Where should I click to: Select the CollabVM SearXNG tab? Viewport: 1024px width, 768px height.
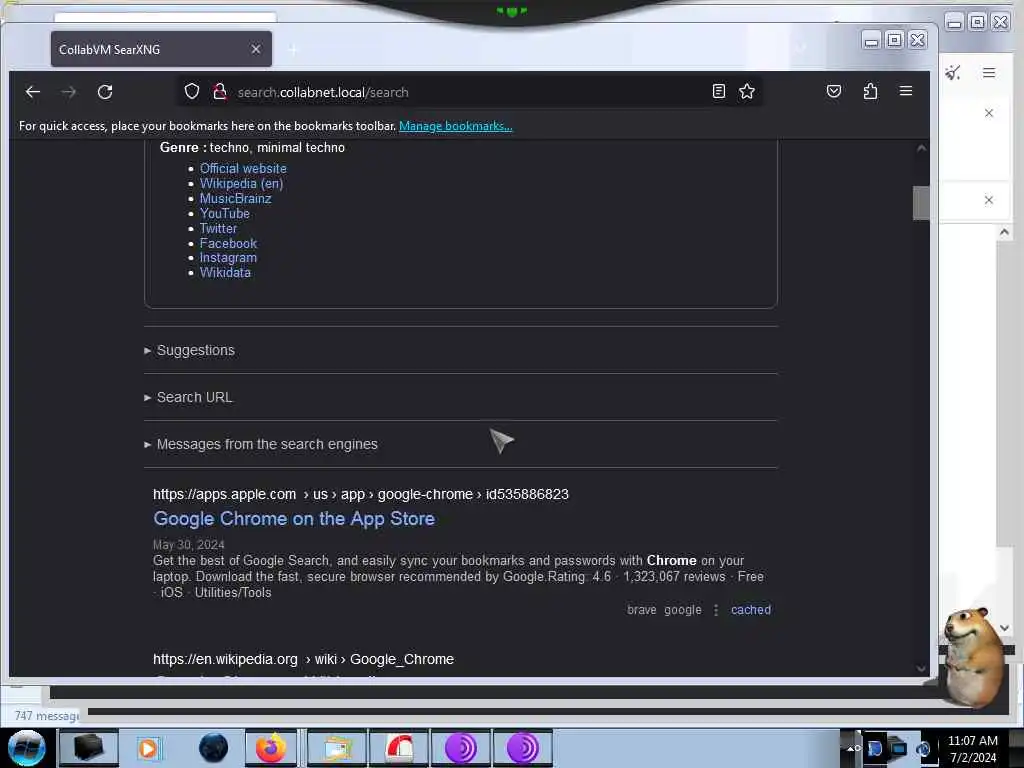[x=161, y=49]
